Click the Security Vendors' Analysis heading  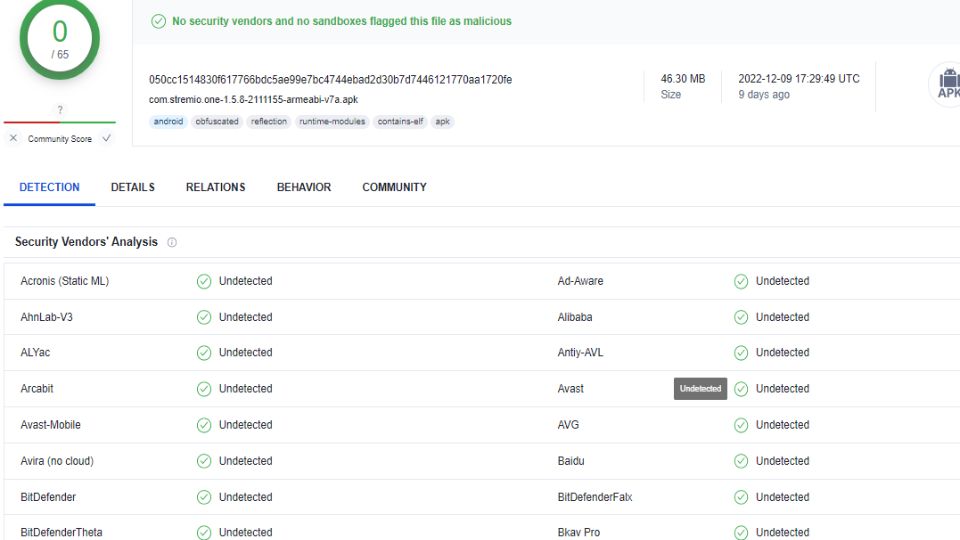click(86, 242)
